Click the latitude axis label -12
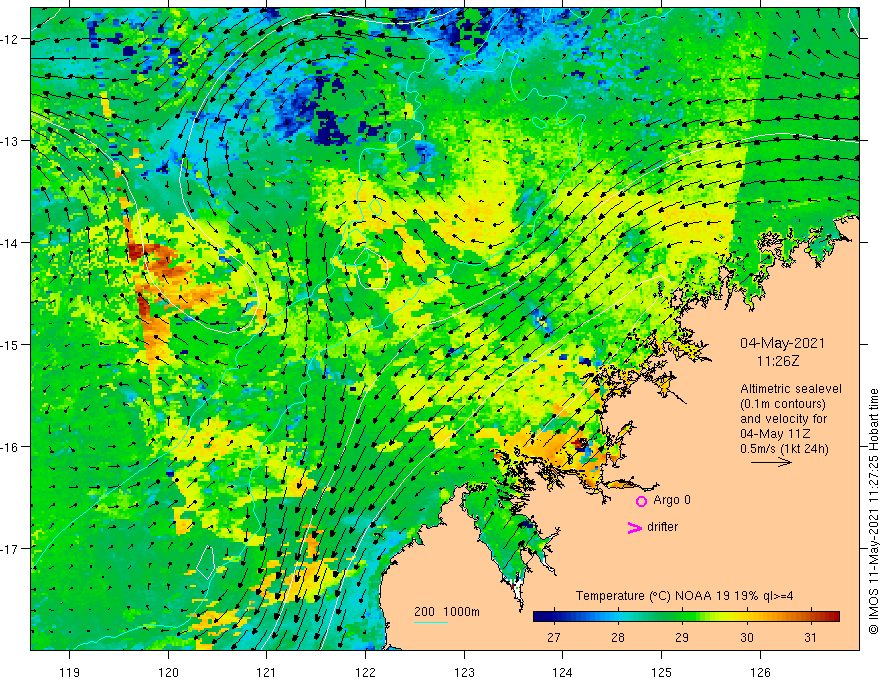 coord(11,39)
